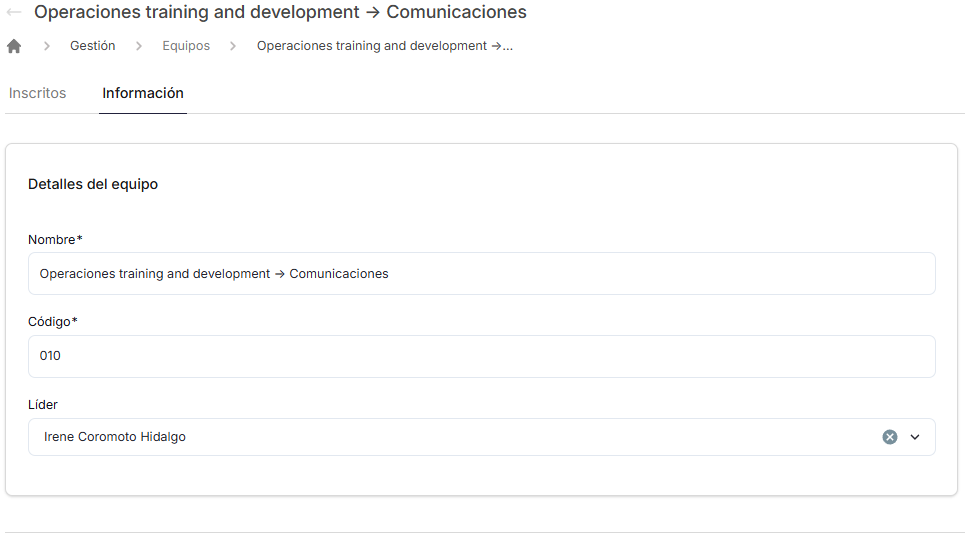Click the Nombre* field label
Screen dimensions: 965x537
pyautogui.click(x=55, y=240)
